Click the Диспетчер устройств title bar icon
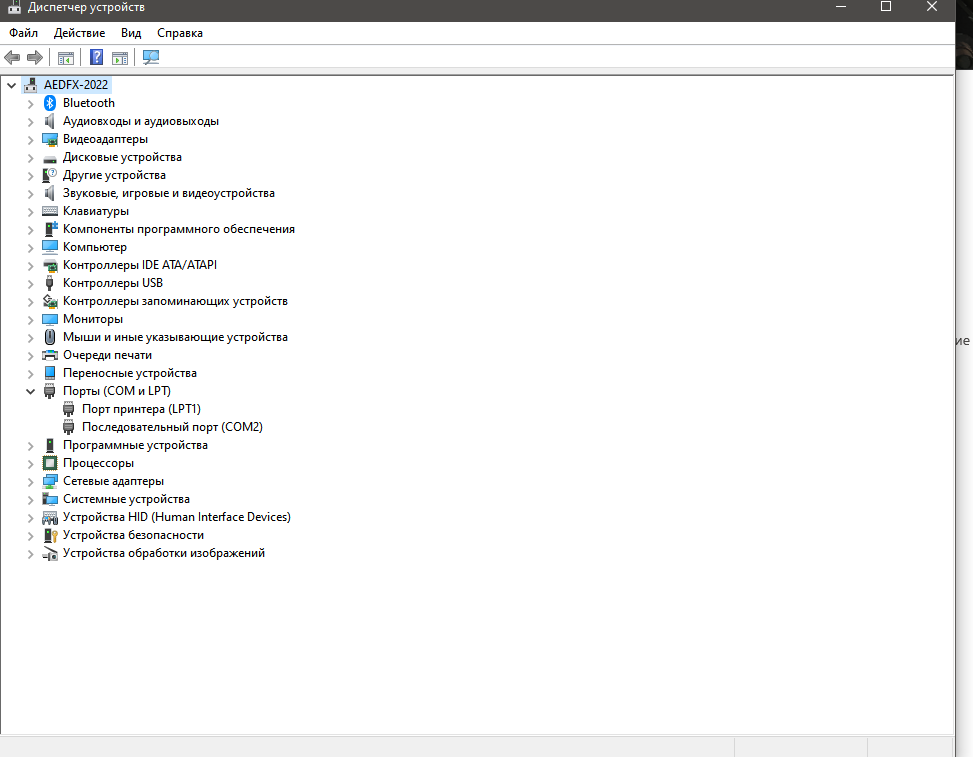This screenshot has width=973, height=757. pyautogui.click(x=14, y=7)
